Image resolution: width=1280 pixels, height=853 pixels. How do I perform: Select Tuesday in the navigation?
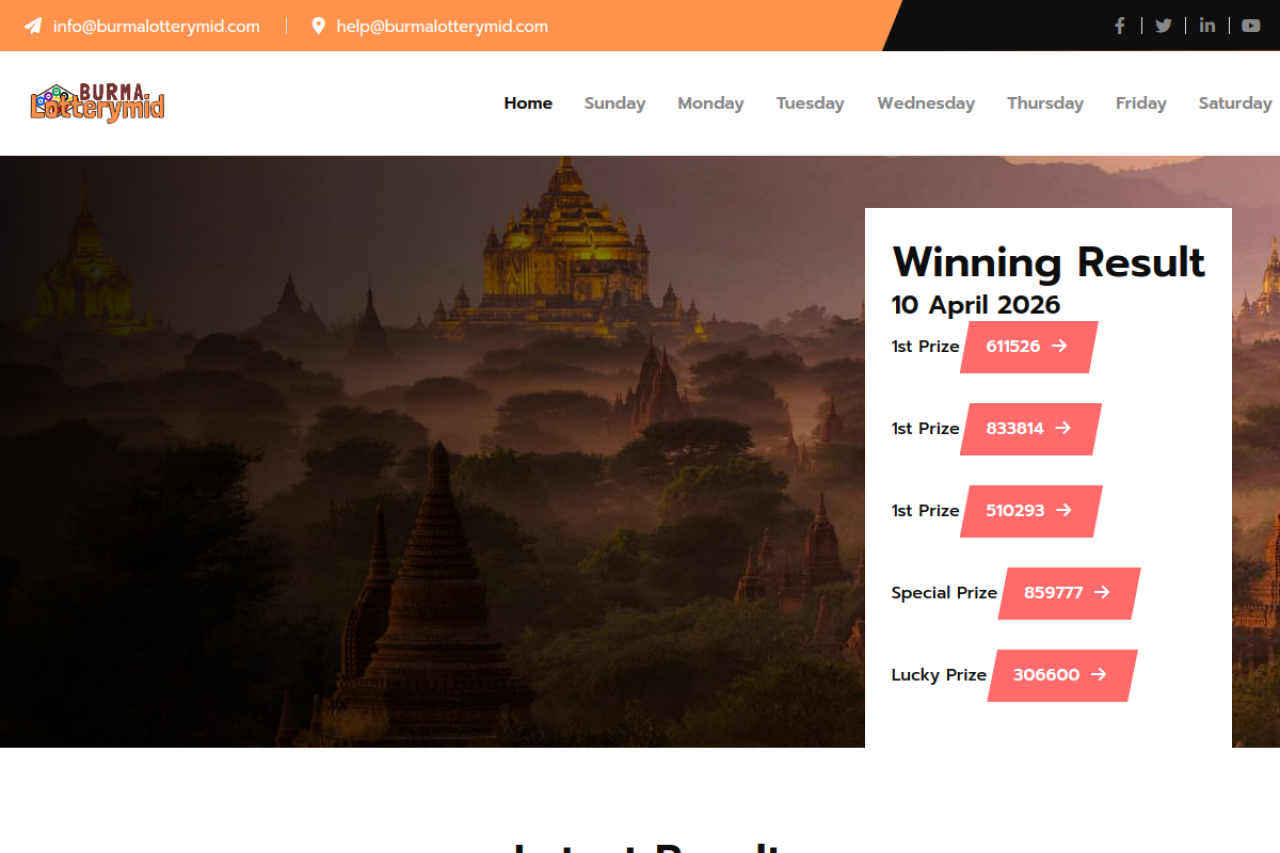click(x=810, y=103)
